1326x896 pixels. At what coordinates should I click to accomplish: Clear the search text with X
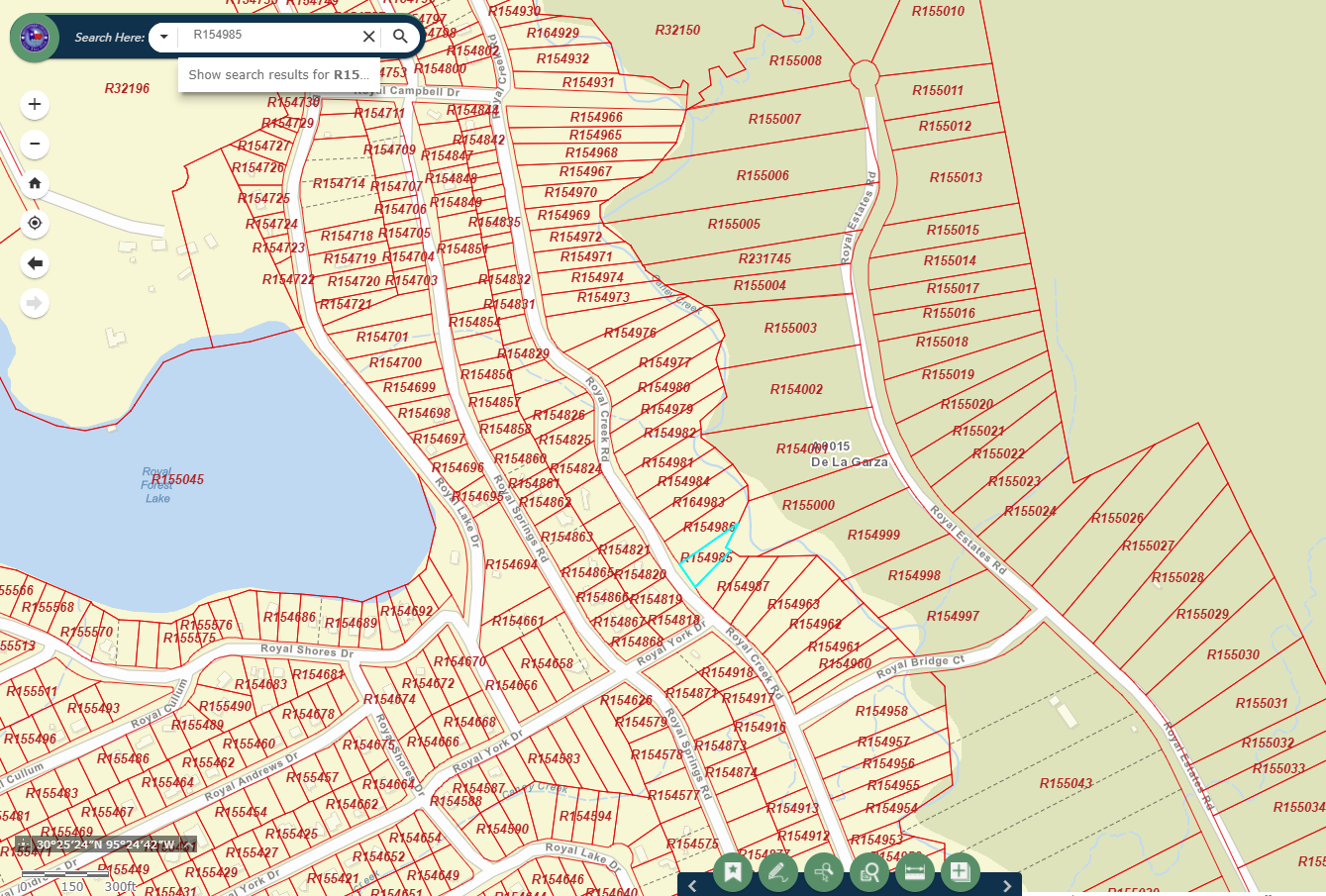coord(368,37)
